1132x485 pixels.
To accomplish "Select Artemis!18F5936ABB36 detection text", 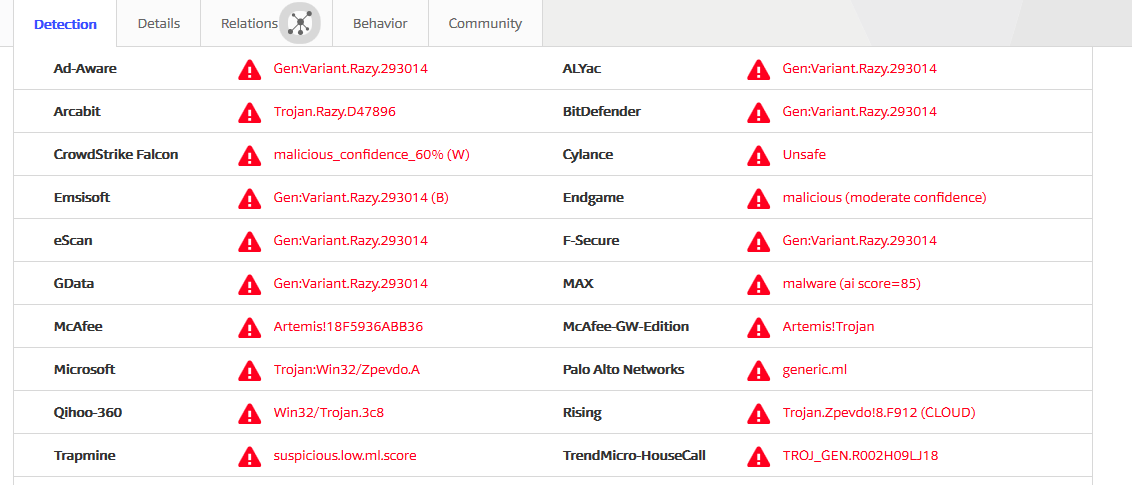I will click(x=349, y=326).
